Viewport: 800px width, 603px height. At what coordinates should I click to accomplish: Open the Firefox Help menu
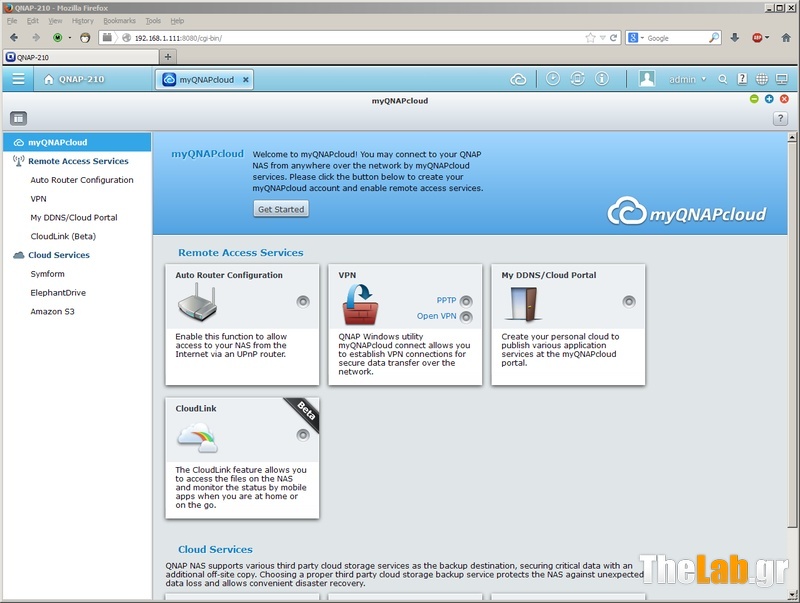coord(177,21)
